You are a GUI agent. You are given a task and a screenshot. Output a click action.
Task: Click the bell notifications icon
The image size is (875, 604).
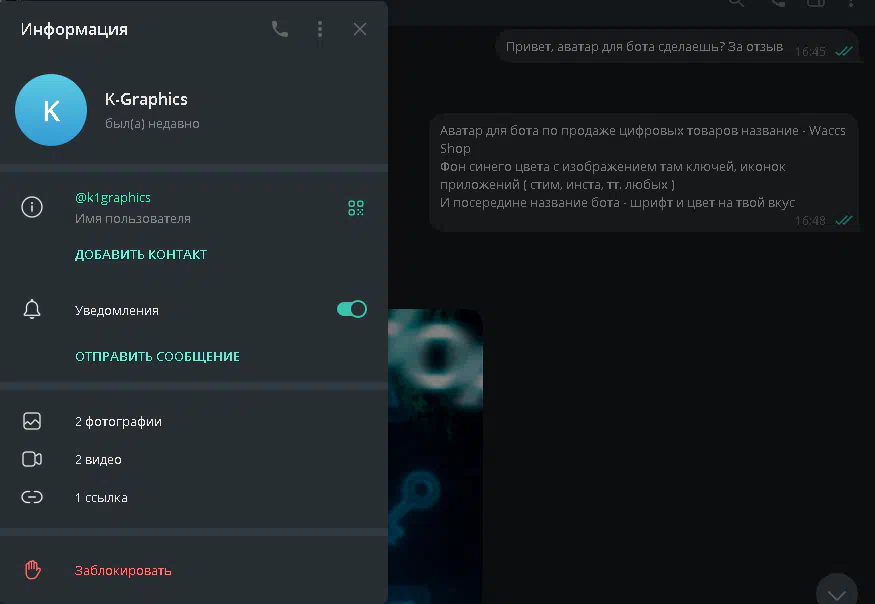[32, 310]
